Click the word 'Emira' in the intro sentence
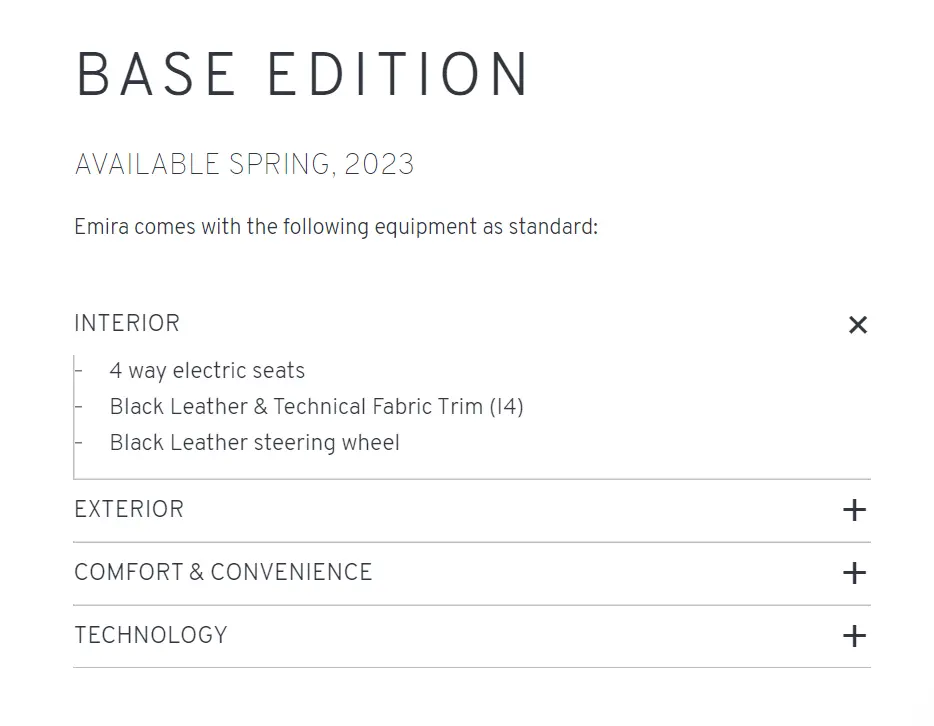 [x=101, y=227]
